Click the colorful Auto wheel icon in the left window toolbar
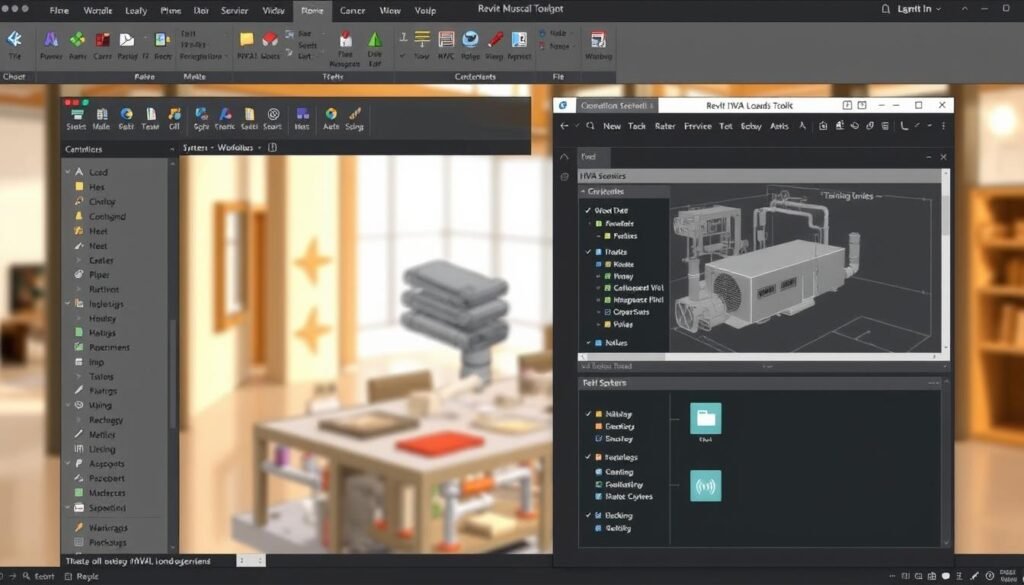The width and height of the screenshot is (1024, 585). [x=331, y=114]
